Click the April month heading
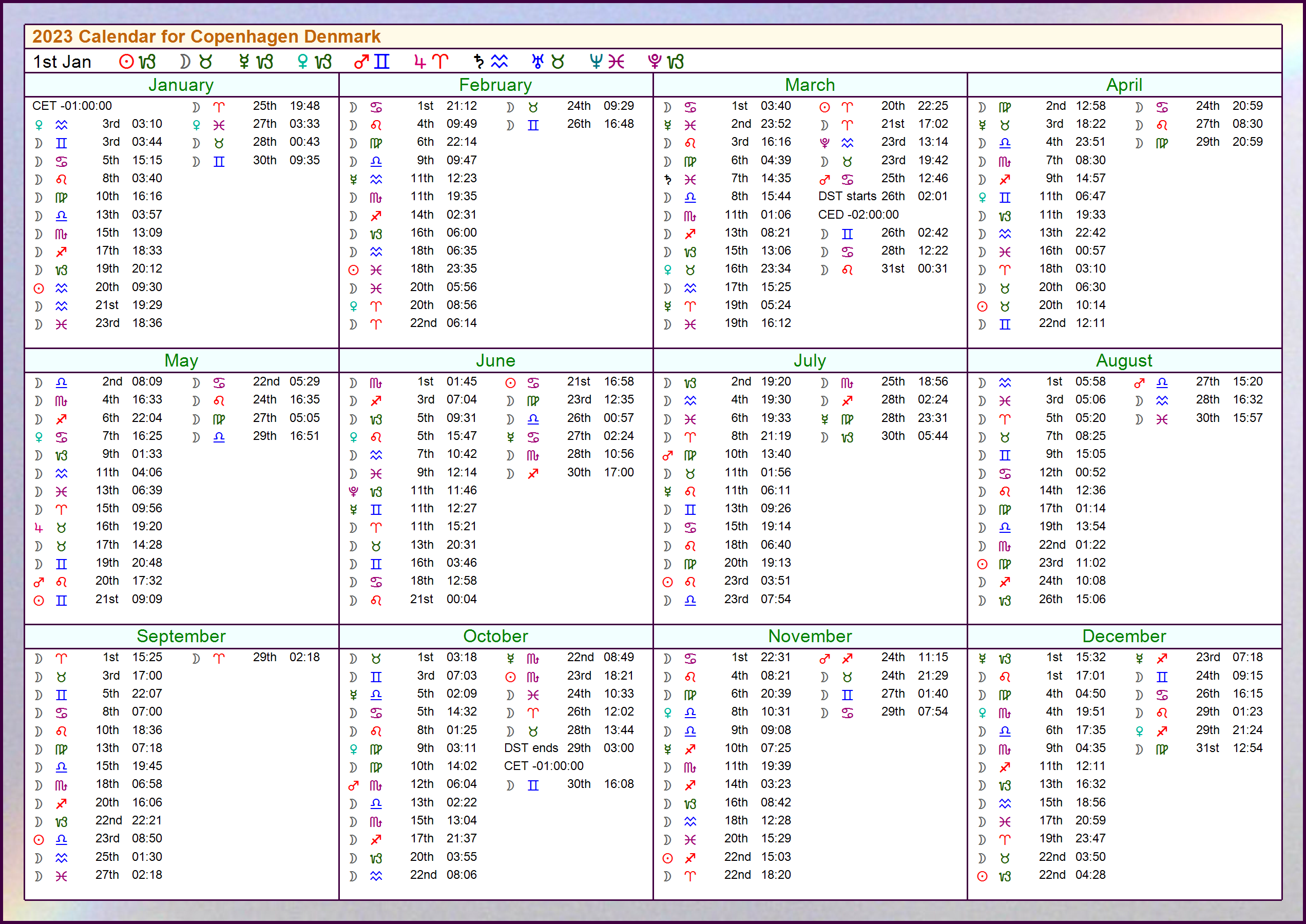 click(1124, 85)
